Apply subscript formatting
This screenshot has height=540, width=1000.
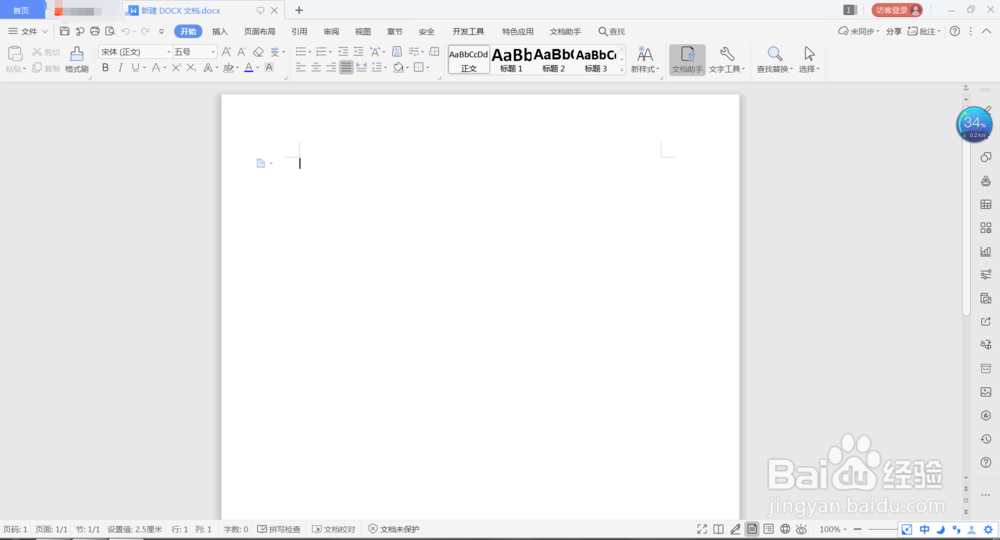click(191, 68)
